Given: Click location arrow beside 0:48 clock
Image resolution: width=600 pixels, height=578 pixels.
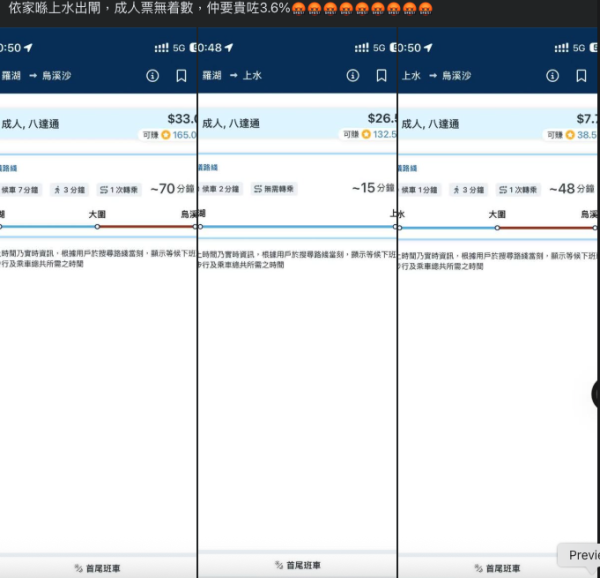Looking at the screenshot, I should 229,47.
